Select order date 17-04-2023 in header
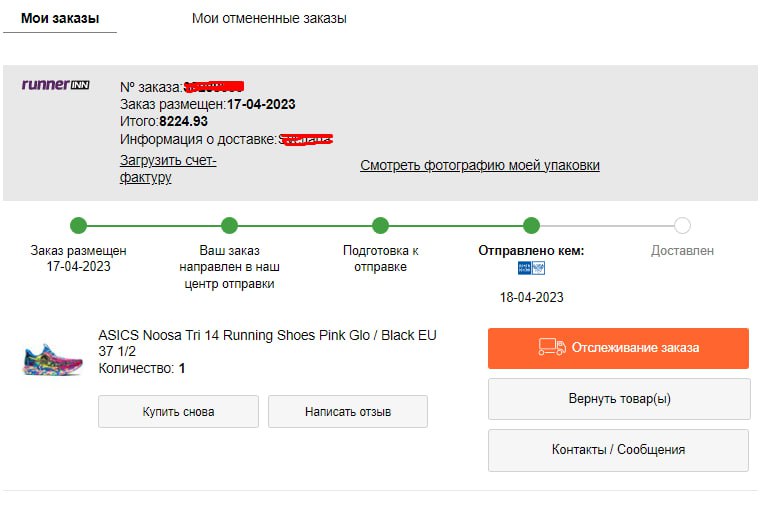Viewport: 762px width, 526px height. click(x=261, y=105)
